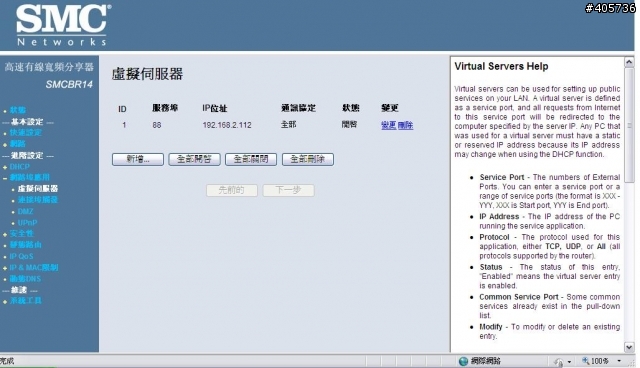Click the greyed 下一步 next button

[x=289, y=190]
